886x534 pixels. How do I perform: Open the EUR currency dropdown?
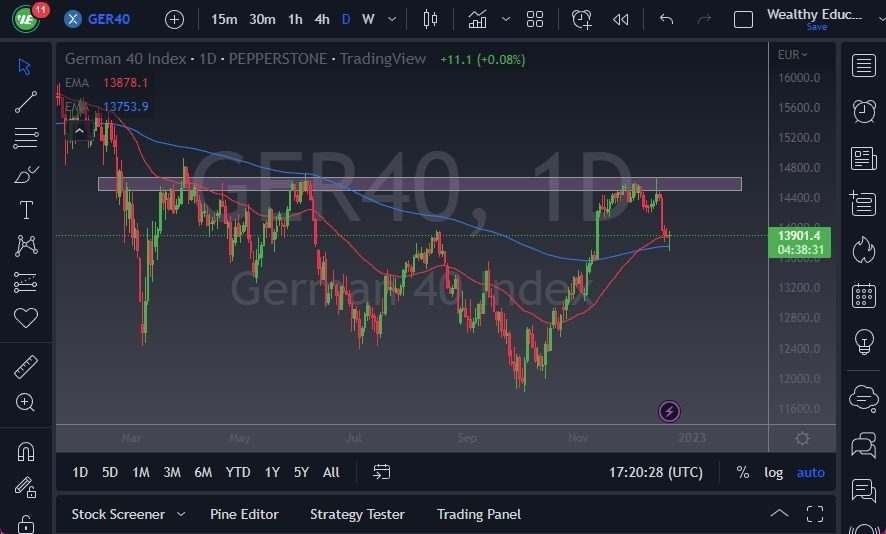click(x=792, y=55)
